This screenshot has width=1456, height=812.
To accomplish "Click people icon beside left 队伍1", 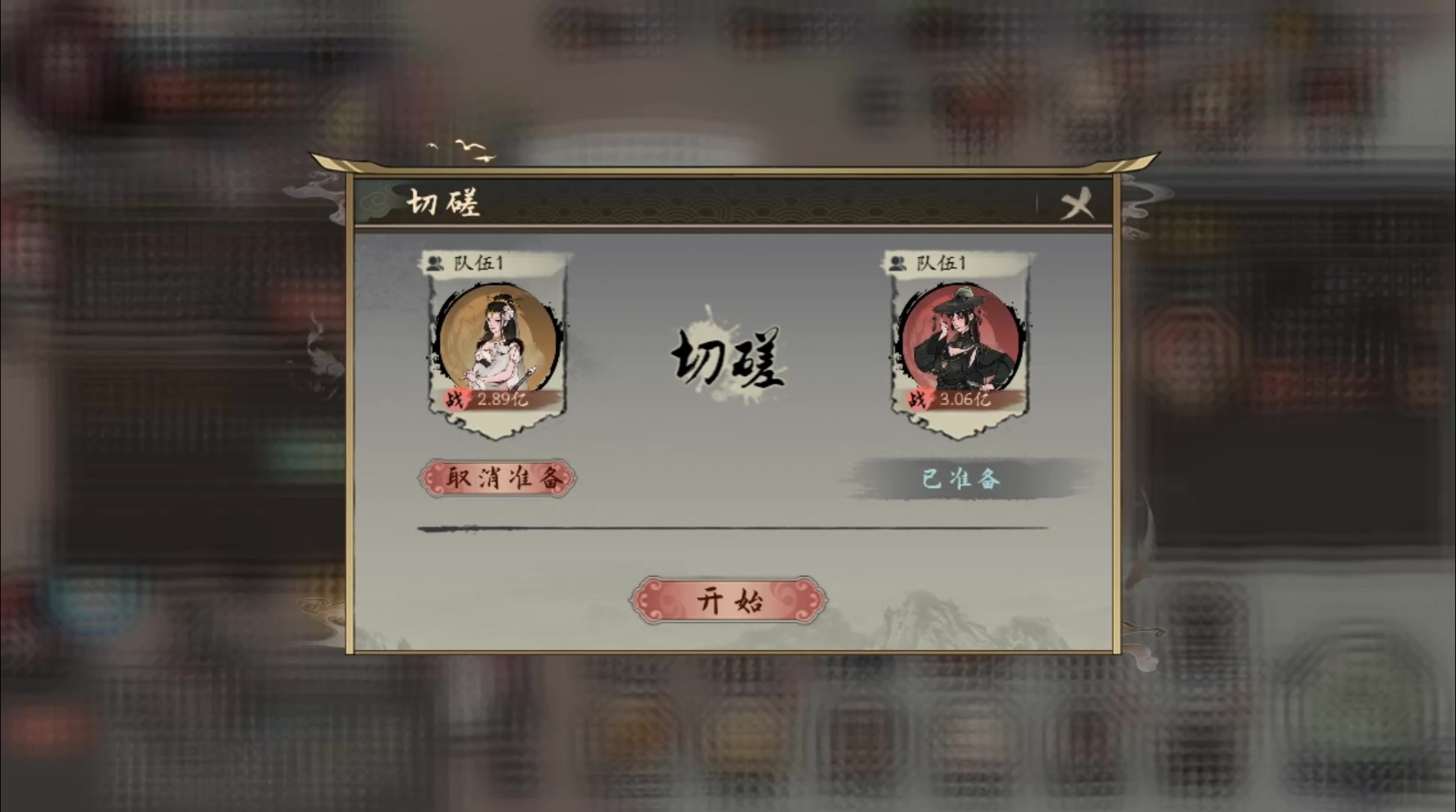I will click(x=435, y=263).
